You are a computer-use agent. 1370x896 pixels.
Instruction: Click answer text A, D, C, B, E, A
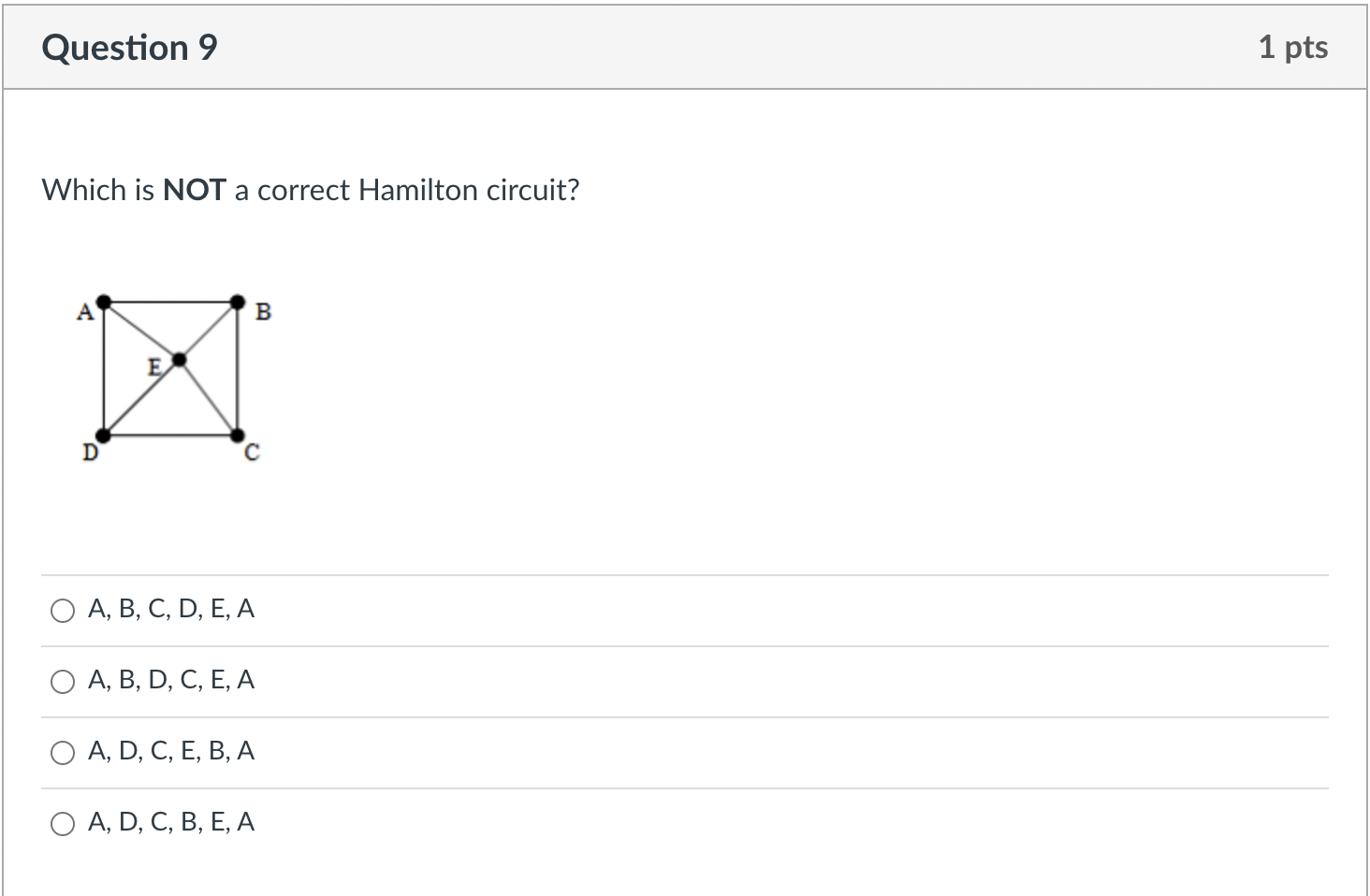[171, 822]
